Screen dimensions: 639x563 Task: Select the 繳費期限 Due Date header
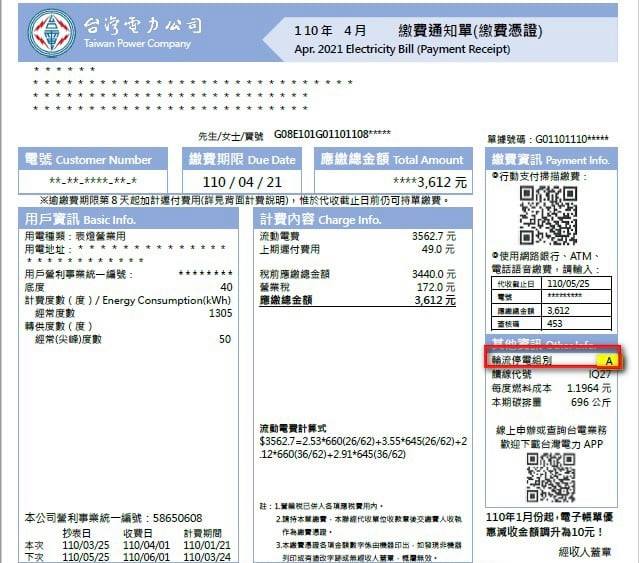(x=244, y=159)
